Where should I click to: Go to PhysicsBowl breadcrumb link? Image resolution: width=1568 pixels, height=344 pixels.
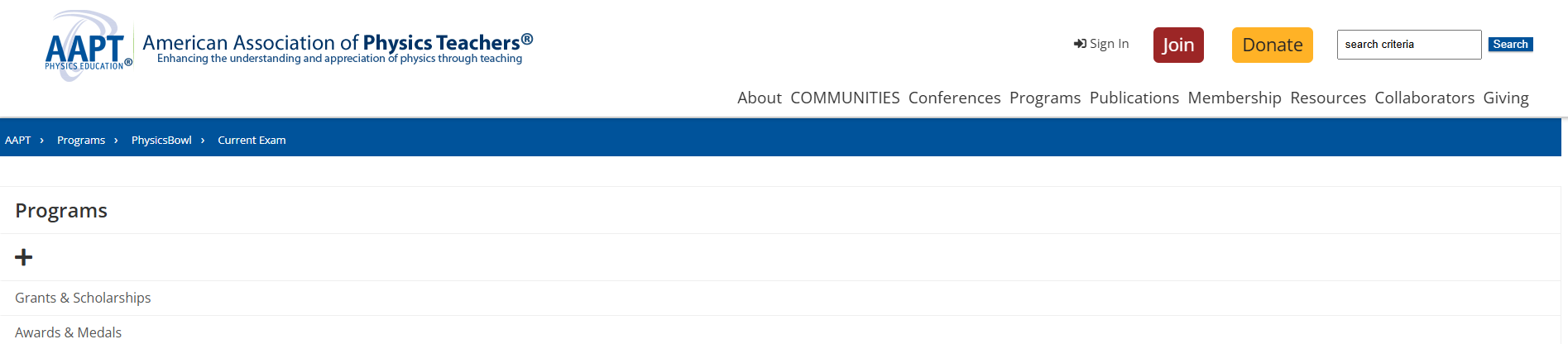click(x=161, y=140)
